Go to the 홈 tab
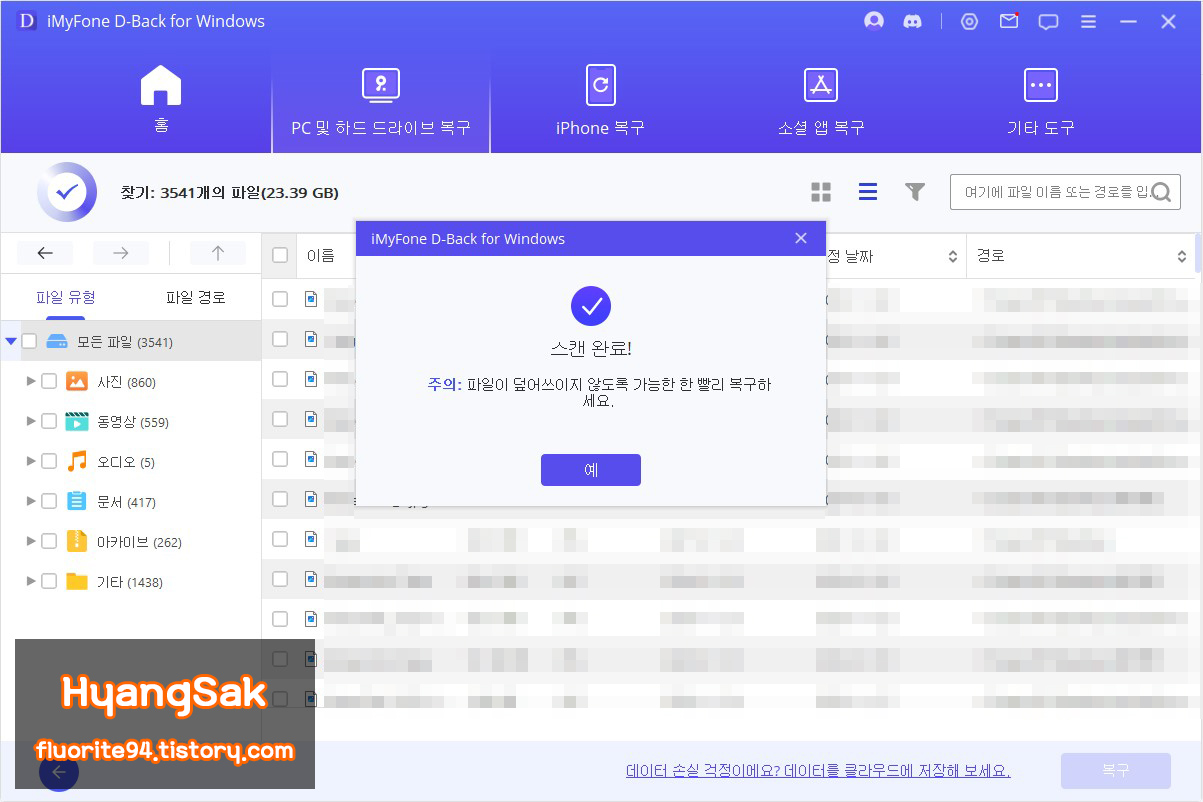Image resolution: width=1203 pixels, height=802 pixels. tap(160, 100)
